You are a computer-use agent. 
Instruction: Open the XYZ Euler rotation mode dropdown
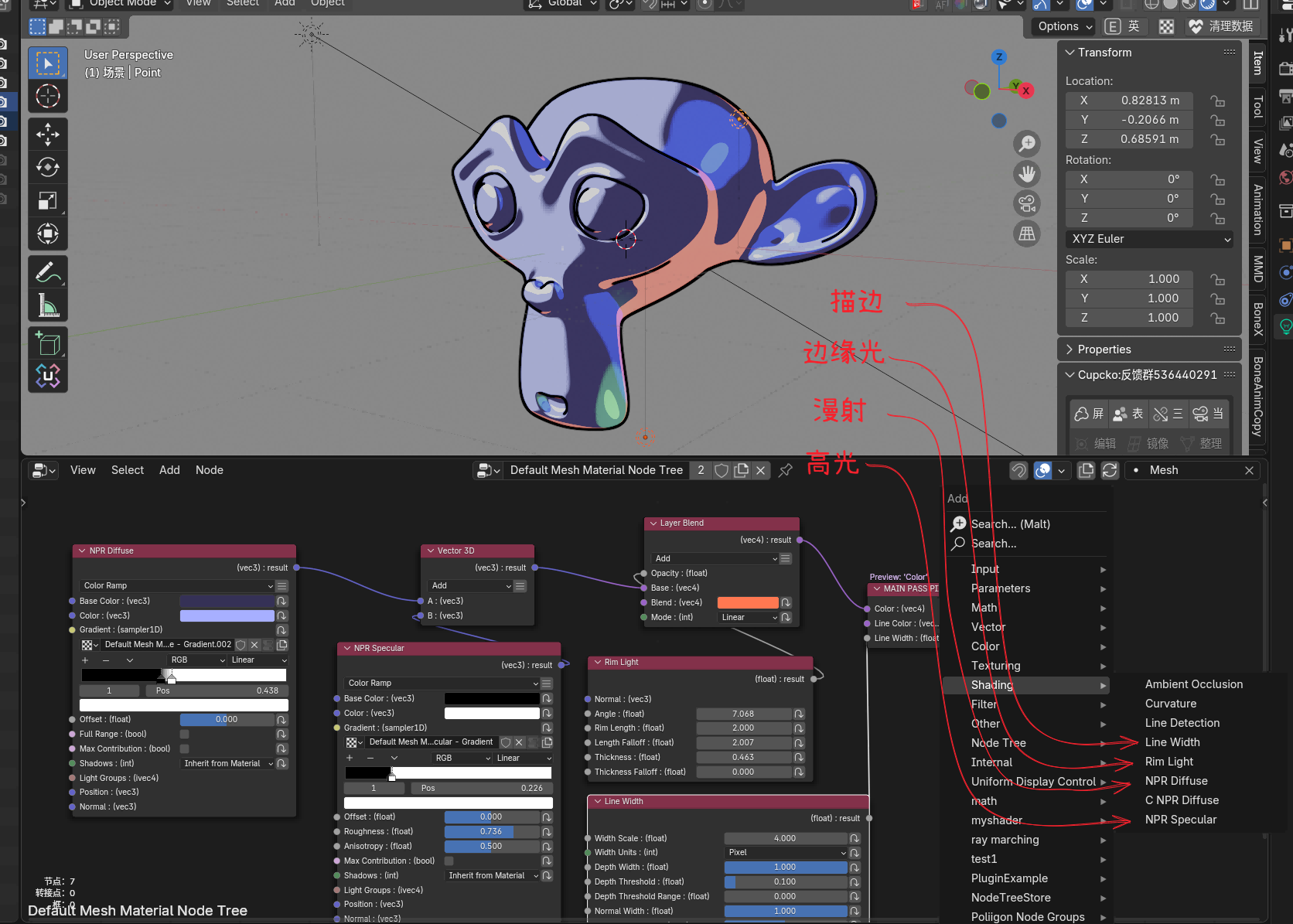[x=1149, y=239]
